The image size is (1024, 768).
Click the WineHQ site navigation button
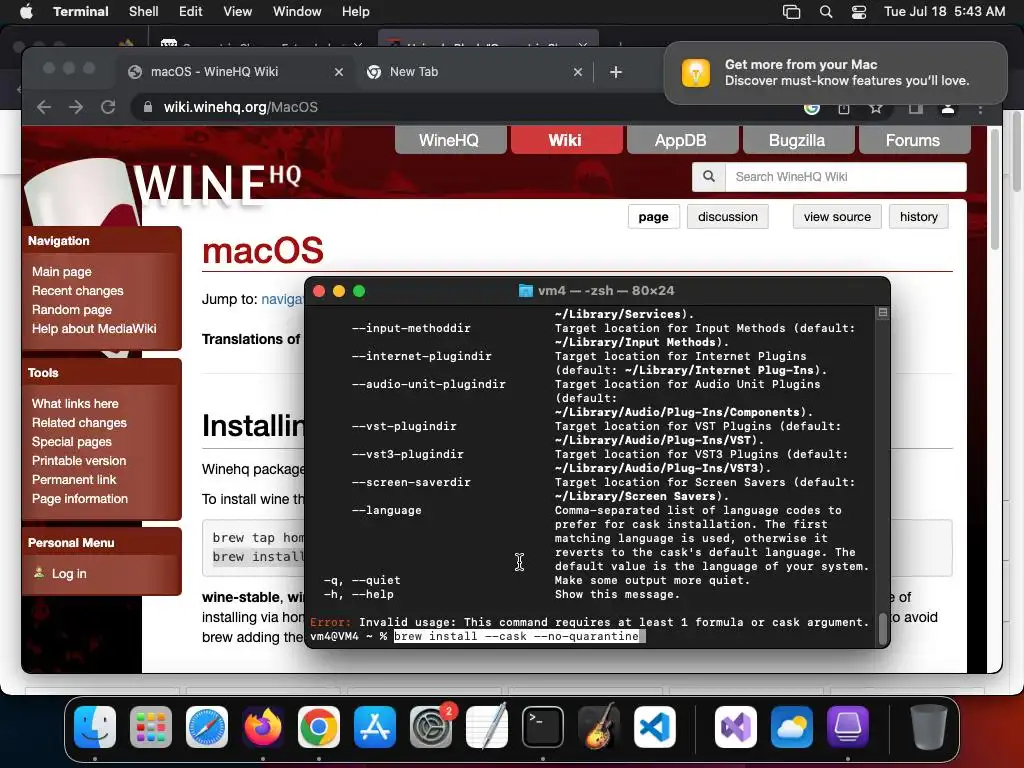(x=451, y=140)
